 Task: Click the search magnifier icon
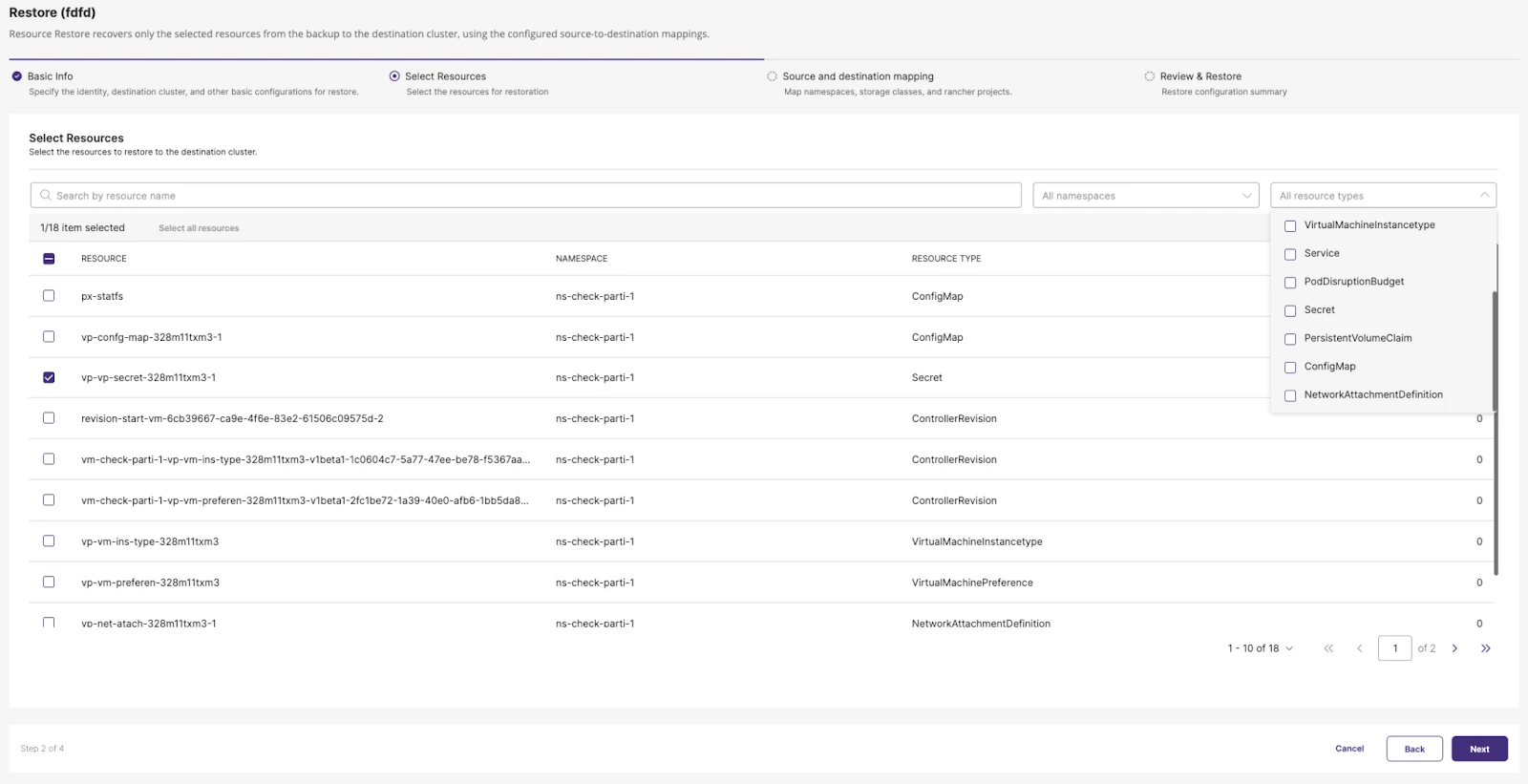click(45, 196)
